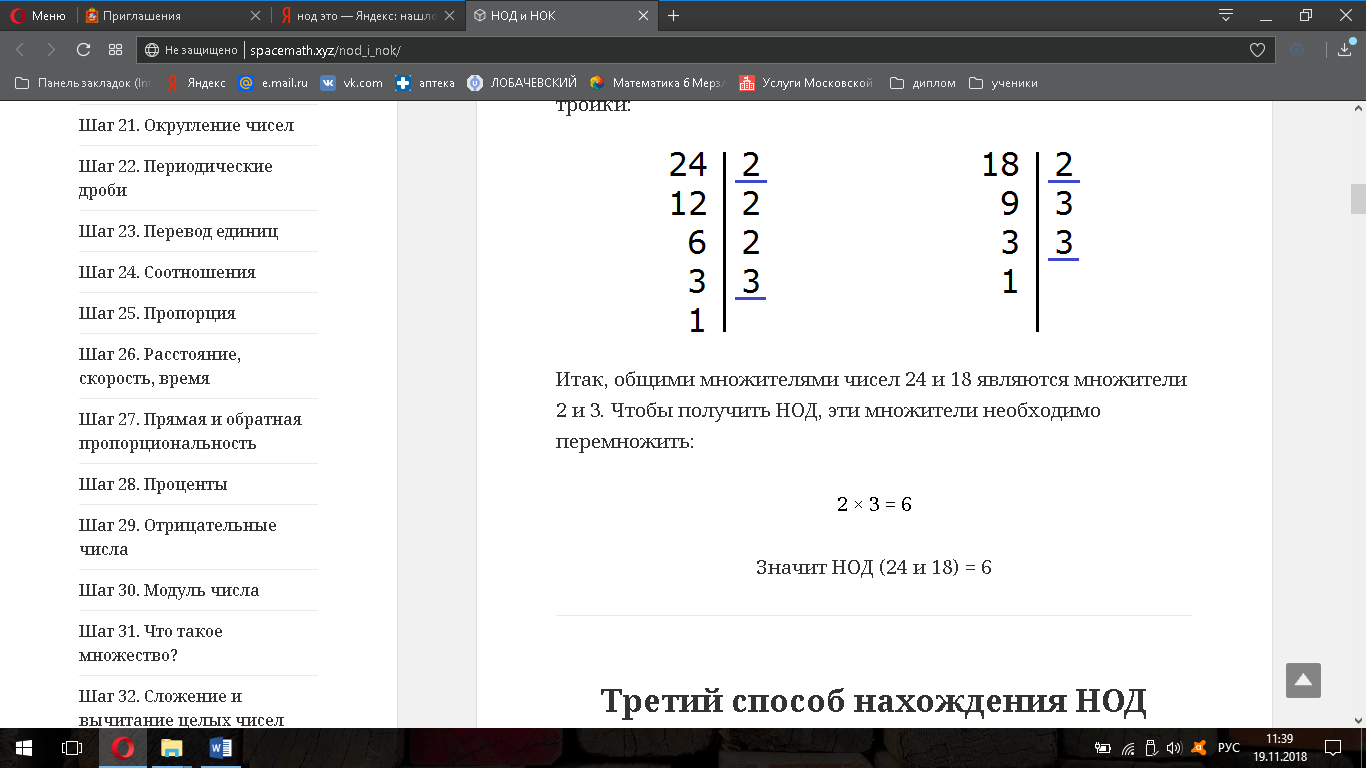Open Task View on the taskbar
Image resolution: width=1366 pixels, height=768 pixels.
(x=72, y=747)
